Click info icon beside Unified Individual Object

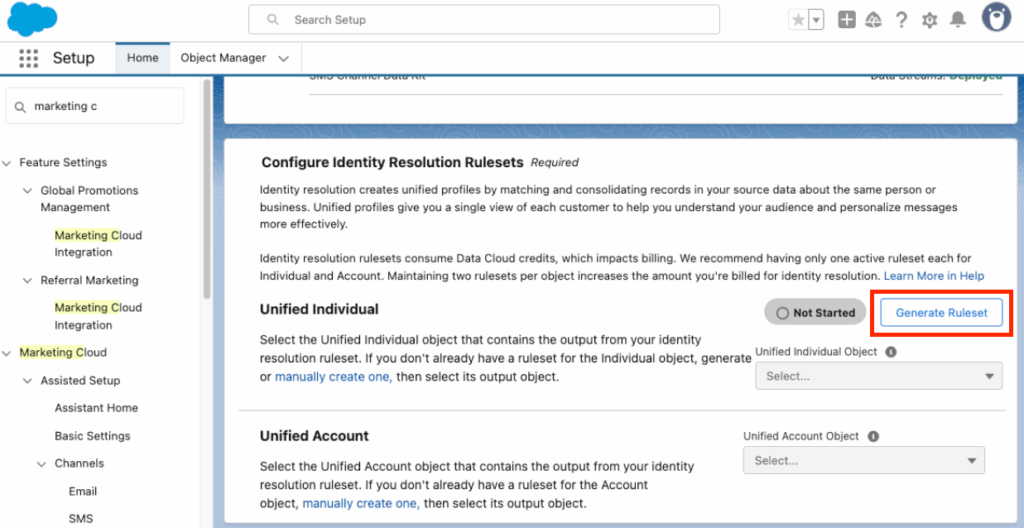(890, 352)
